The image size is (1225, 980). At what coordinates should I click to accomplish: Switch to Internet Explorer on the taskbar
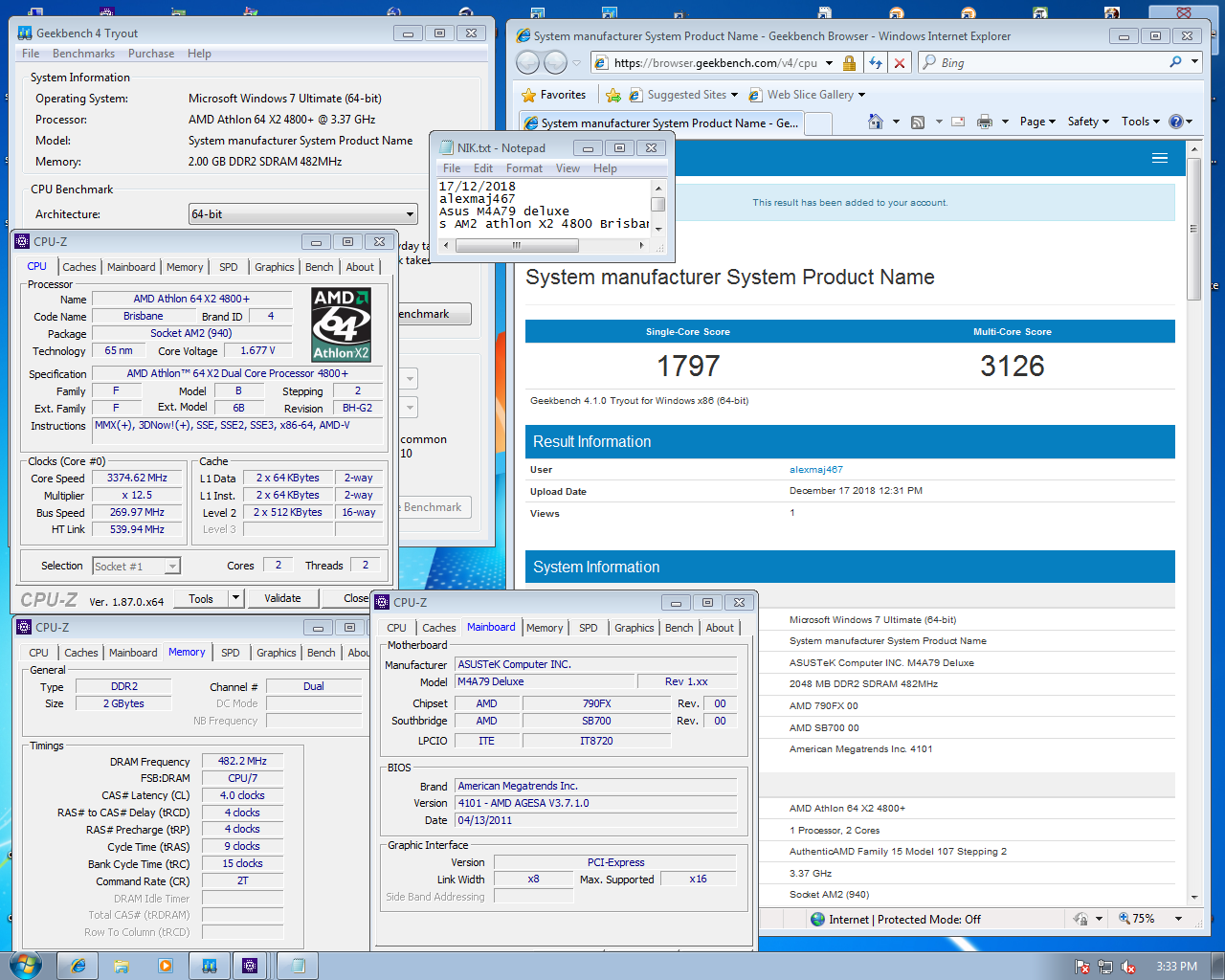[78, 966]
